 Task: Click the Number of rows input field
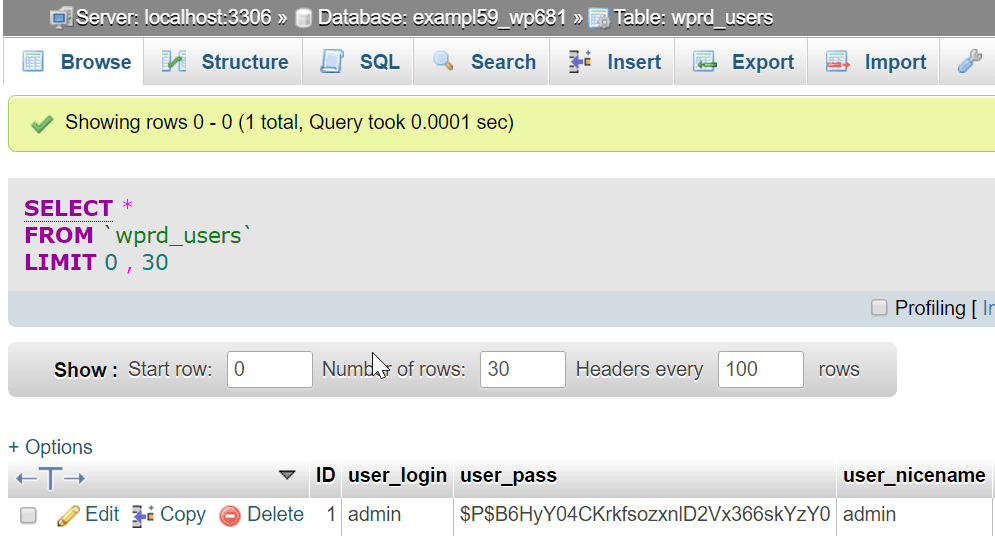pos(522,369)
